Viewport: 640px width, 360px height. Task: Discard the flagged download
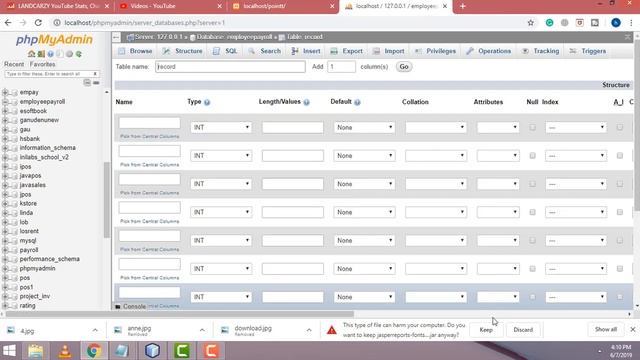point(523,330)
